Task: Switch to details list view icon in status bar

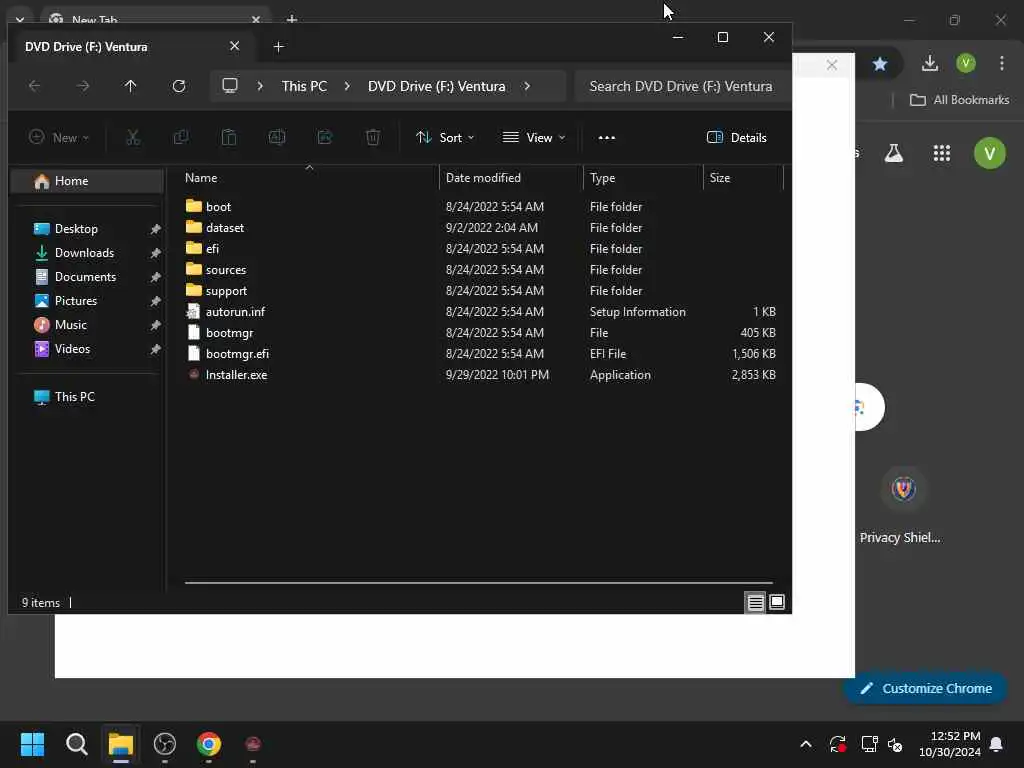Action: click(755, 602)
